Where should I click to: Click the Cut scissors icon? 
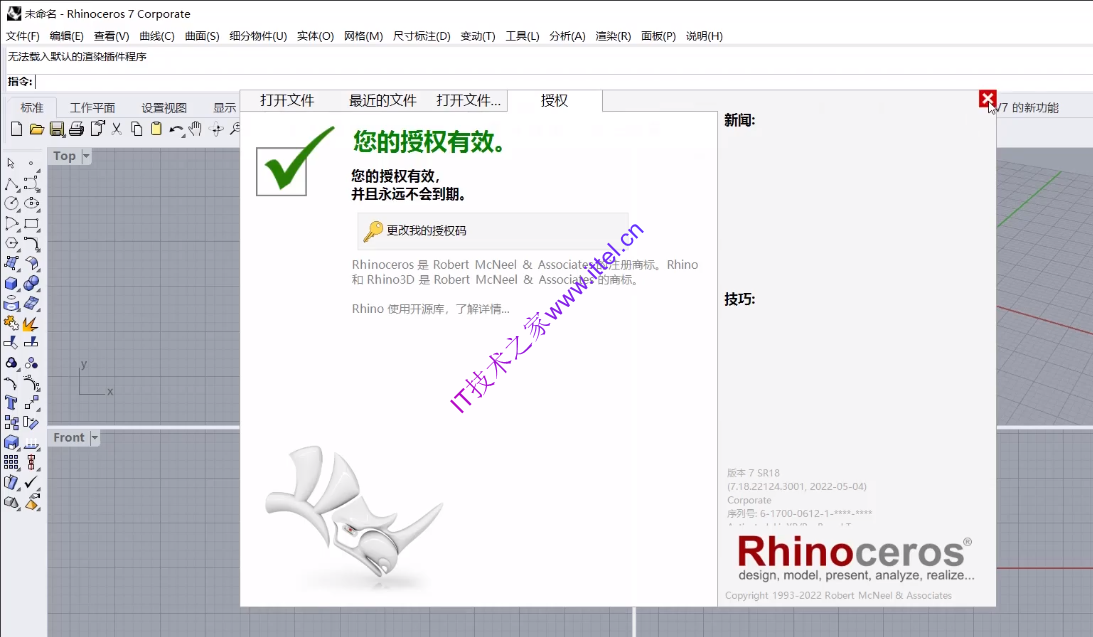tap(116, 129)
